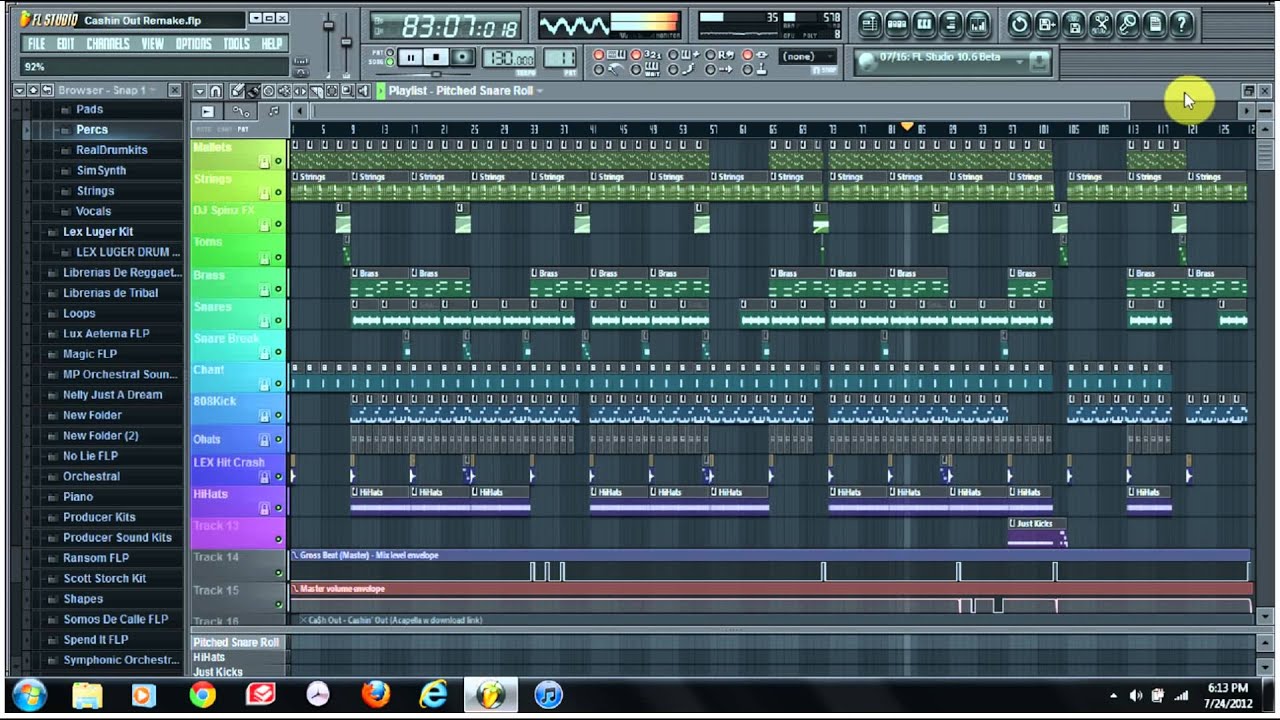Open the Step Sequencer shortcut icon

pyautogui.click(x=897, y=25)
